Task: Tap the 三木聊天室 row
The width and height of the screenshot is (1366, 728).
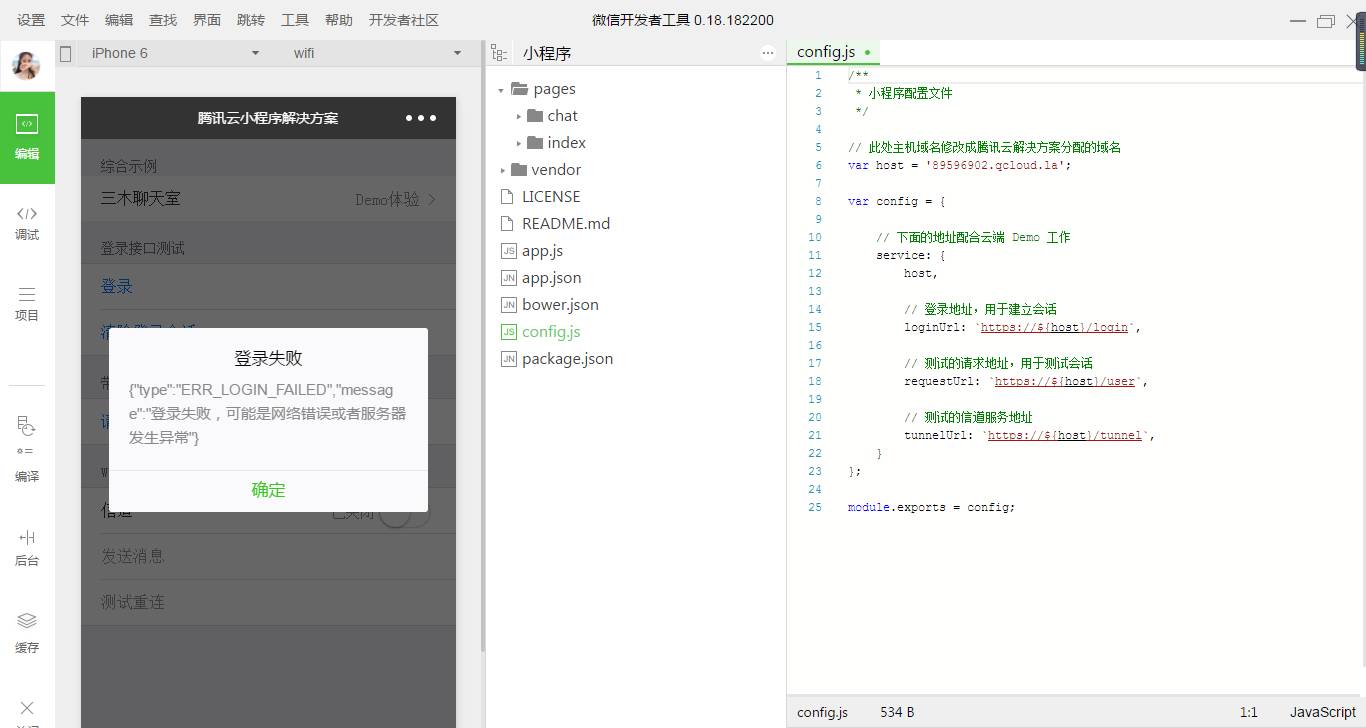Action: click(x=268, y=199)
